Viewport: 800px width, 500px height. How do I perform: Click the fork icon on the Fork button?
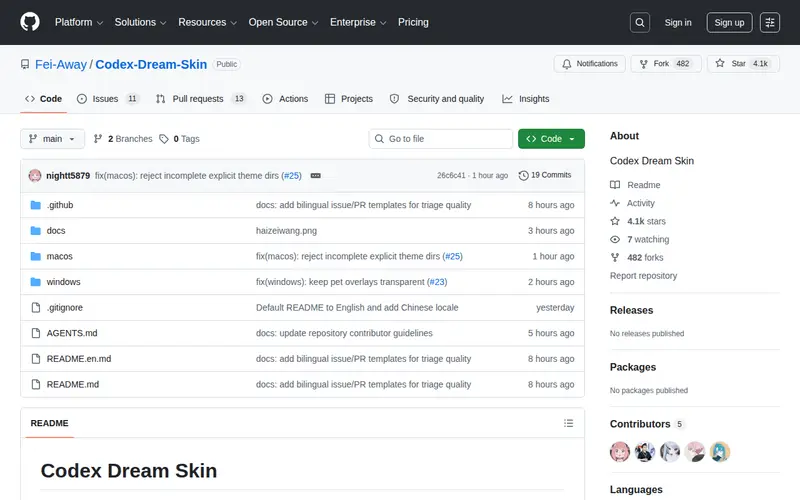click(643, 64)
